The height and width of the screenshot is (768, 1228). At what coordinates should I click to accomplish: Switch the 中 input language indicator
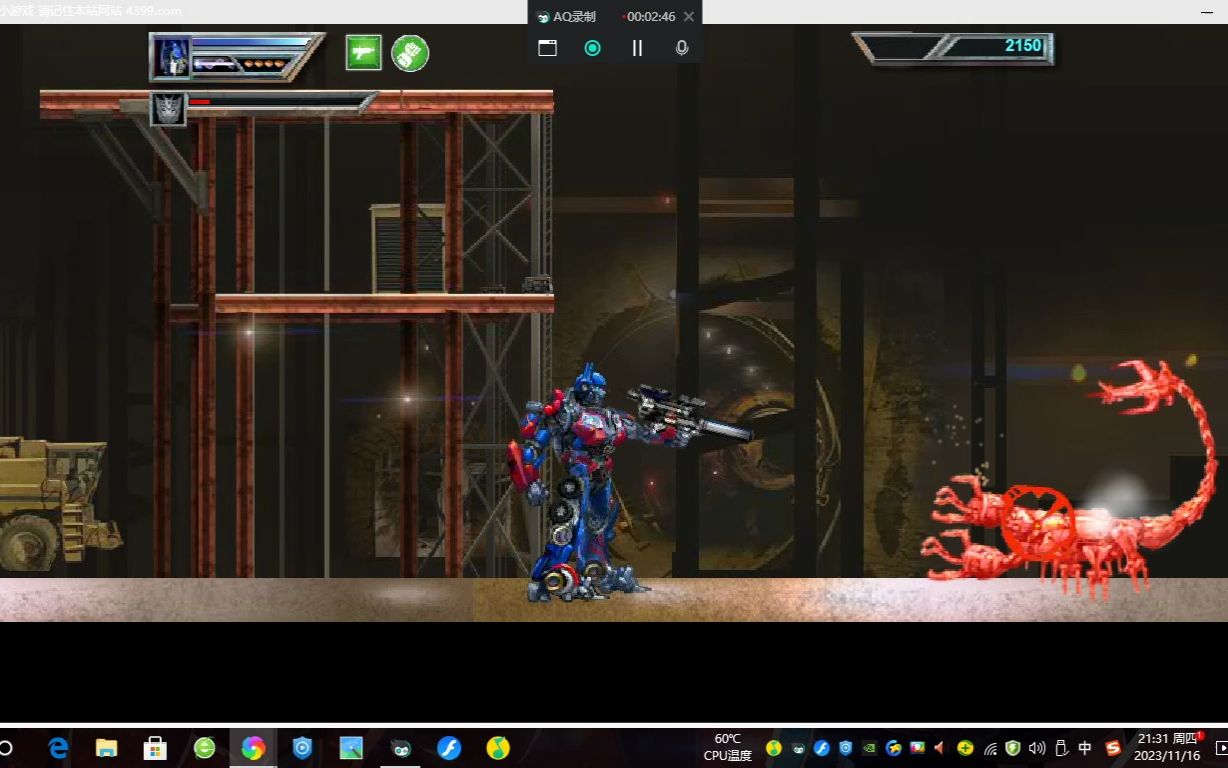coord(1085,747)
